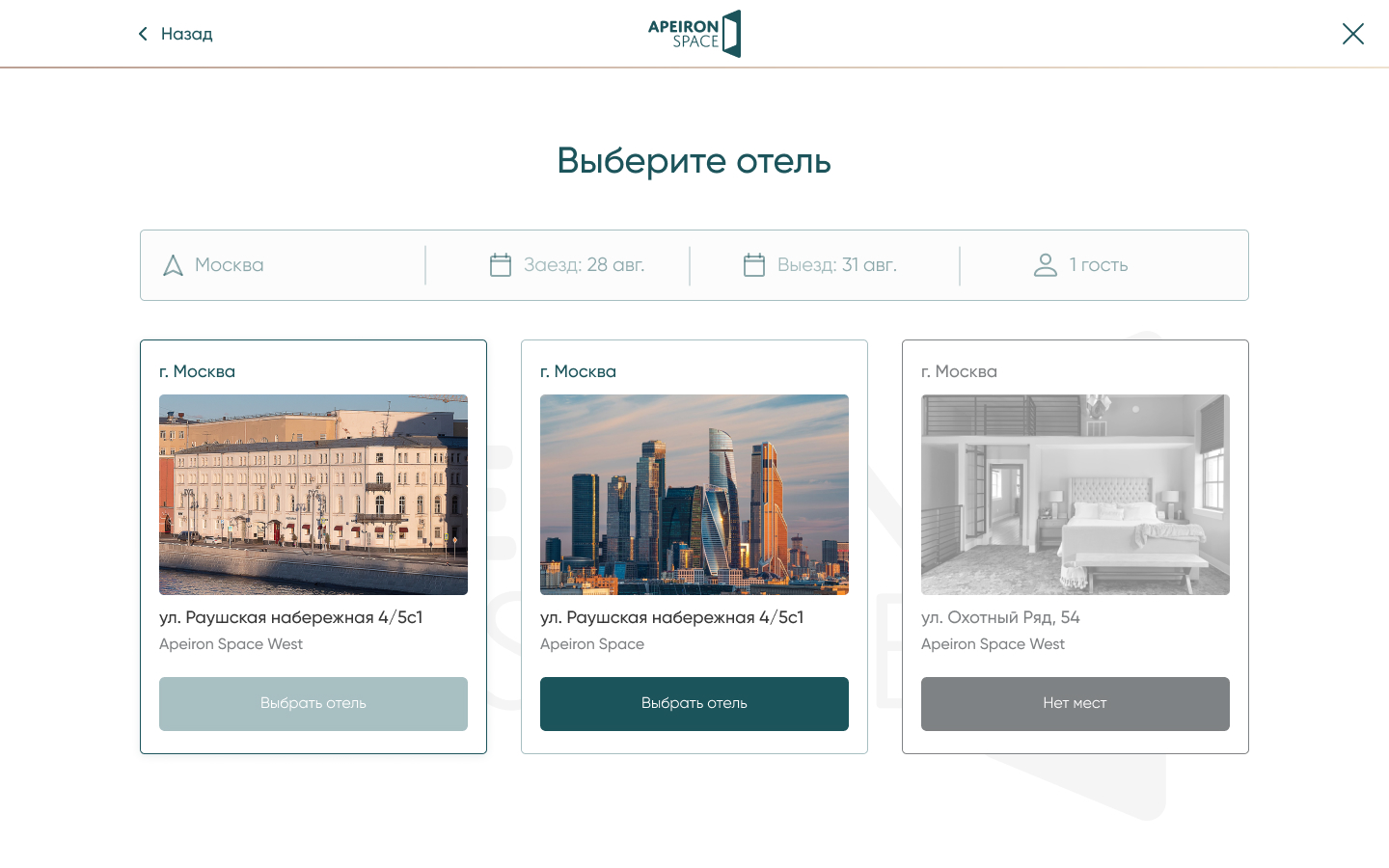Screen dimensions: 1389x868
Task: Click the calendar icon beside Заезд
Action: tap(501, 265)
